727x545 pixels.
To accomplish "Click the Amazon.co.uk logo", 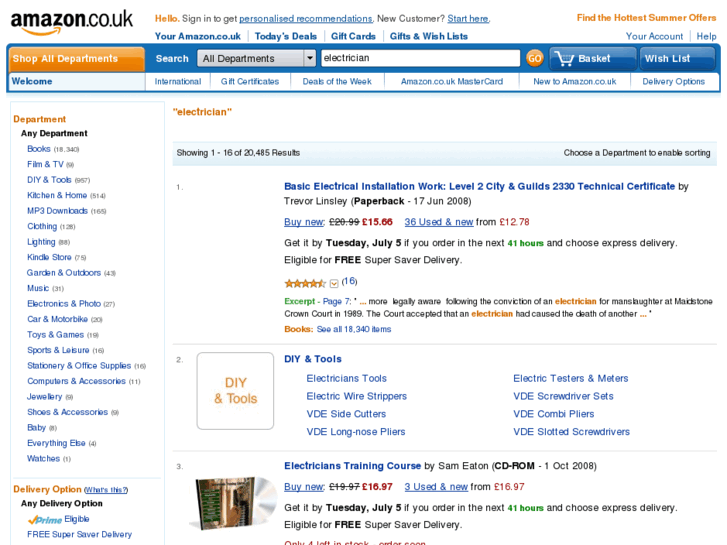I will tap(71, 20).
